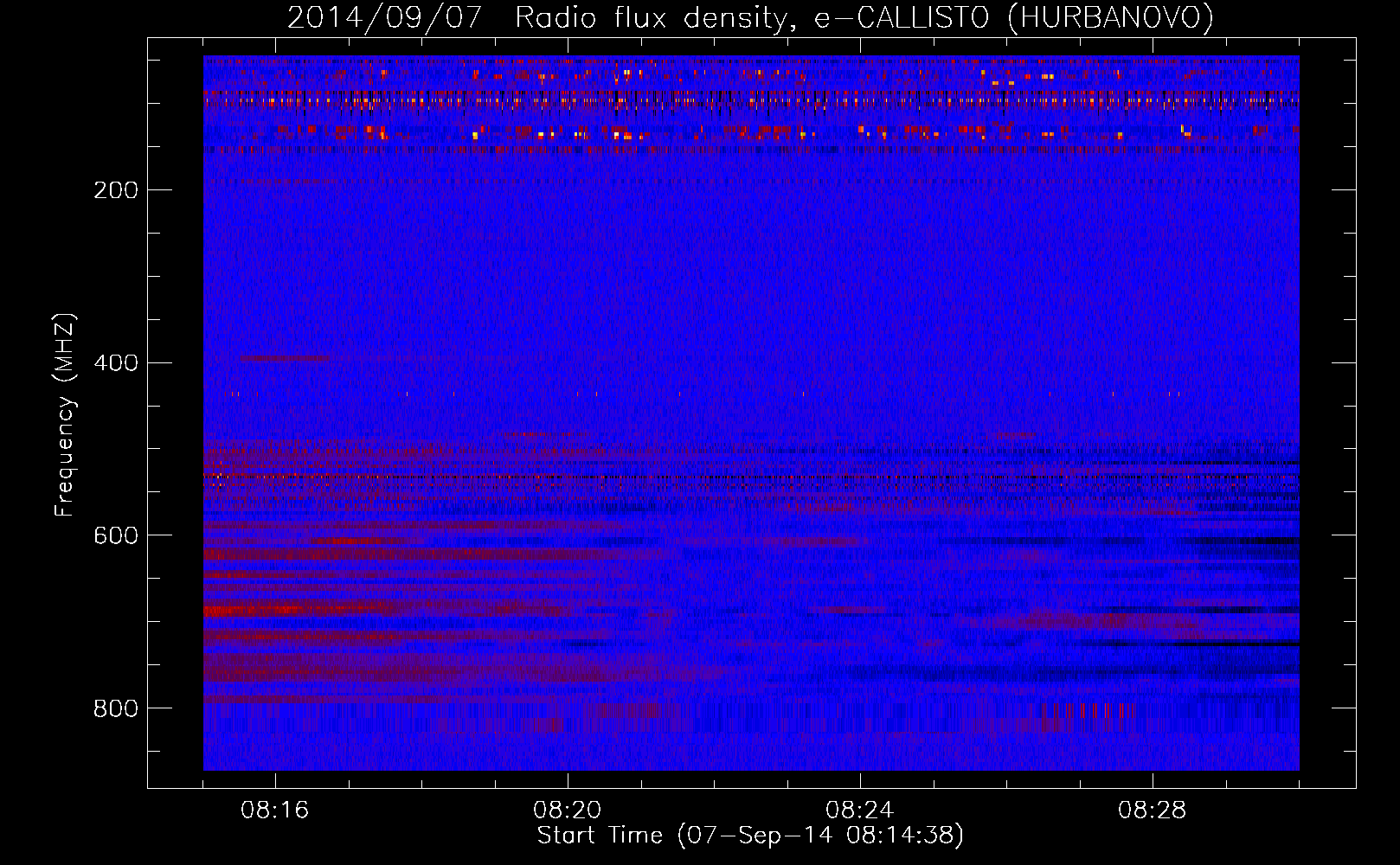Click the plot title 'Radio flux density, e-CALLISTO (HURBANOVO)'

coord(864,17)
